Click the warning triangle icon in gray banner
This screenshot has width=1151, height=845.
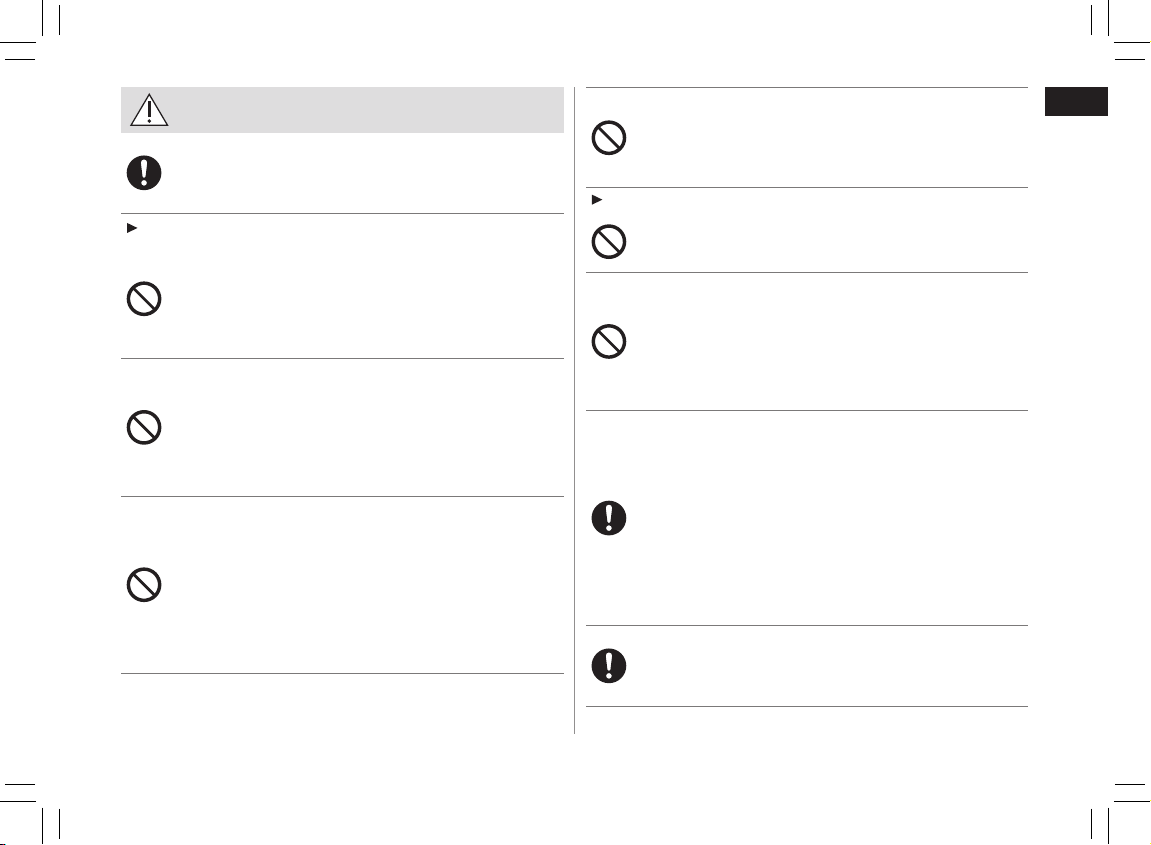[149, 110]
